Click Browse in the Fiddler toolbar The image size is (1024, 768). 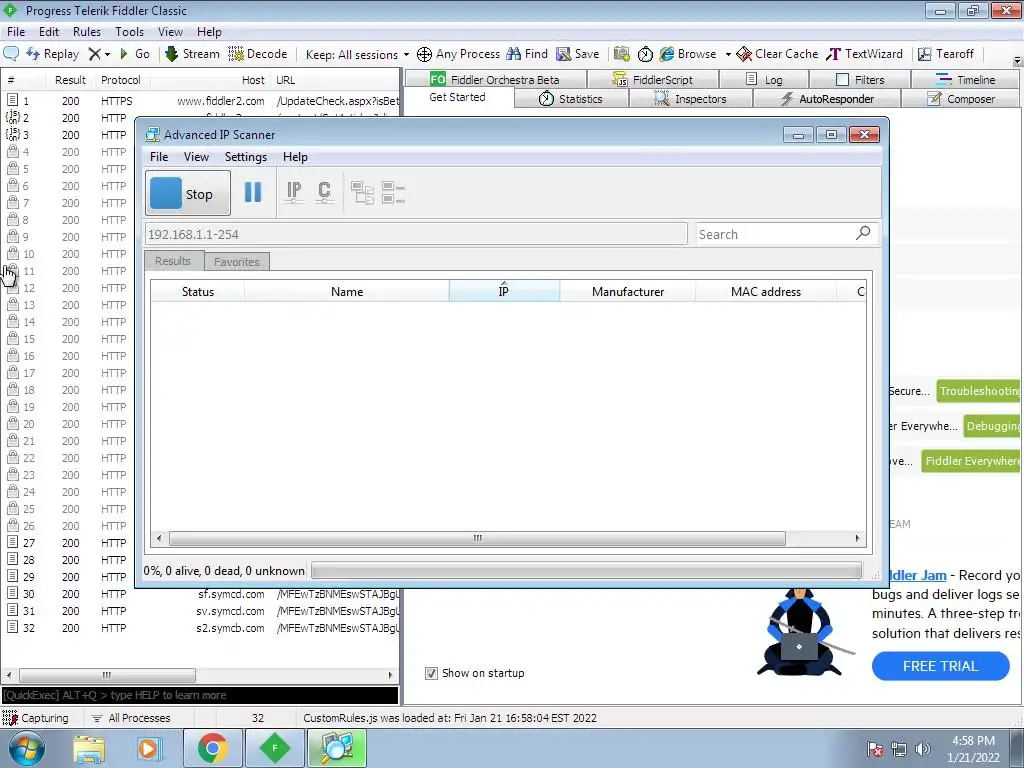tap(688, 54)
